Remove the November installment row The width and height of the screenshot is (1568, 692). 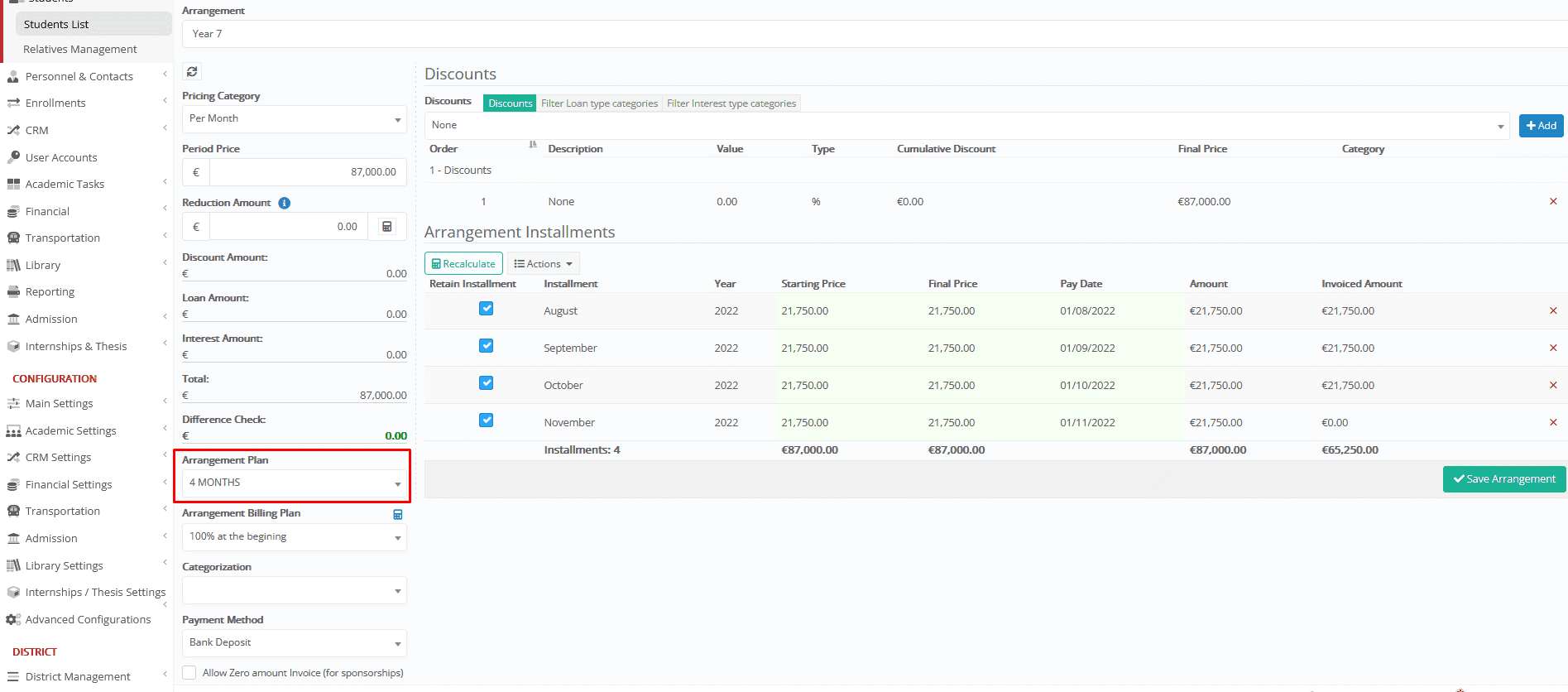click(x=1553, y=422)
